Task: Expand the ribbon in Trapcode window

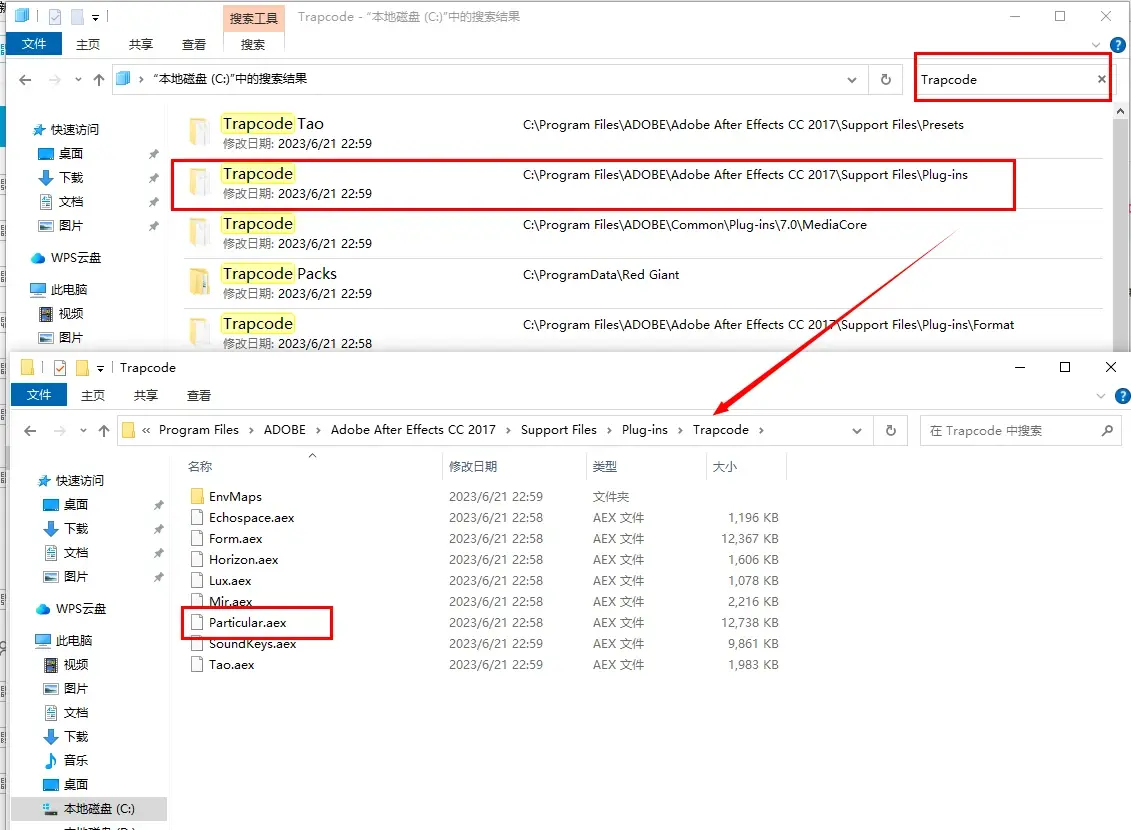Action: tap(1101, 396)
